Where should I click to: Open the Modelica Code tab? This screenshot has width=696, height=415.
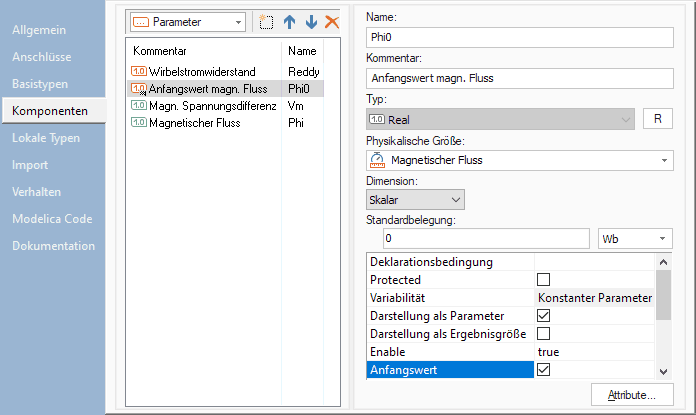52,219
